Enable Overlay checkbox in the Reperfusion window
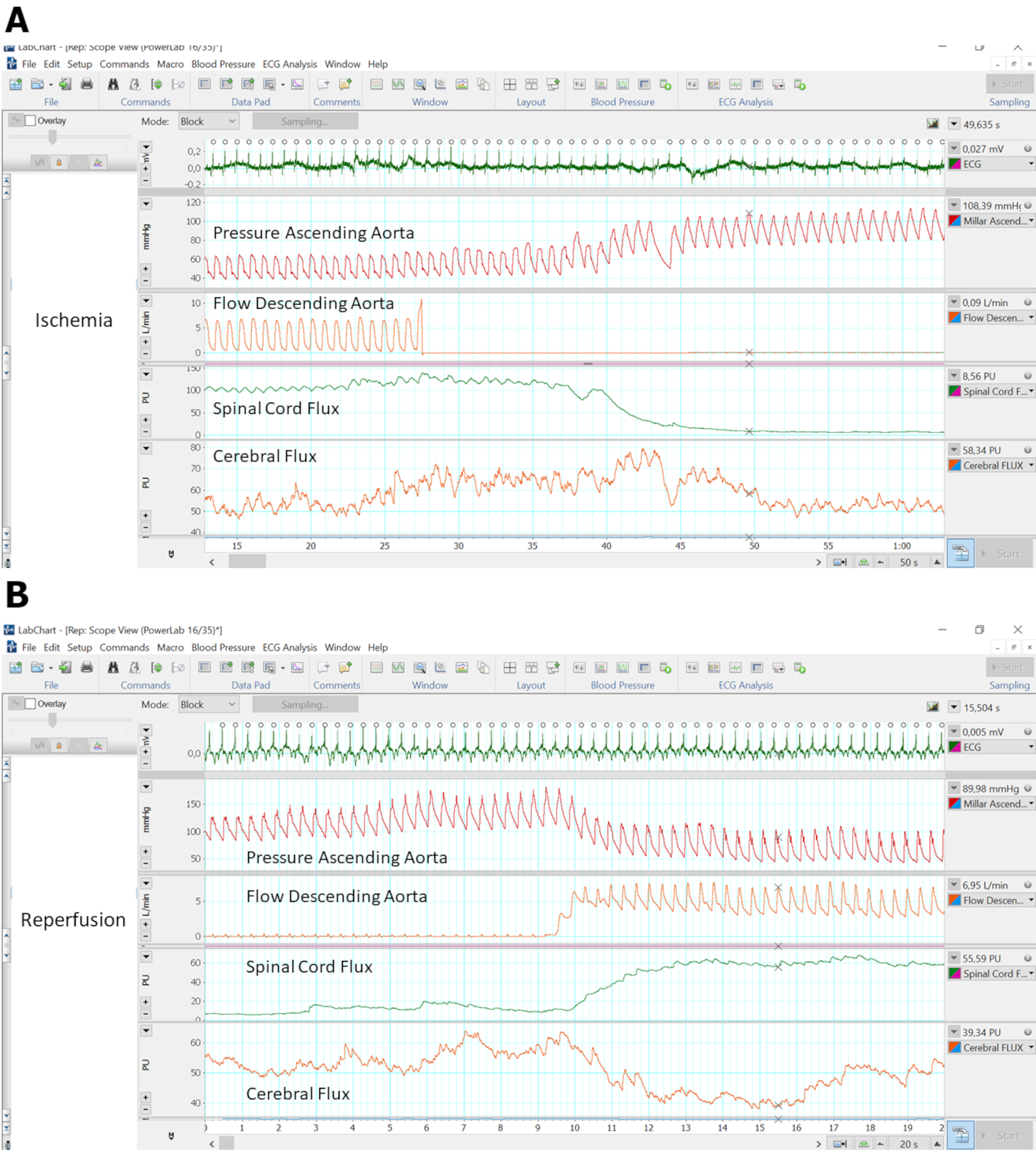This screenshot has height=1162, width=1036. [x=31, y=704]
